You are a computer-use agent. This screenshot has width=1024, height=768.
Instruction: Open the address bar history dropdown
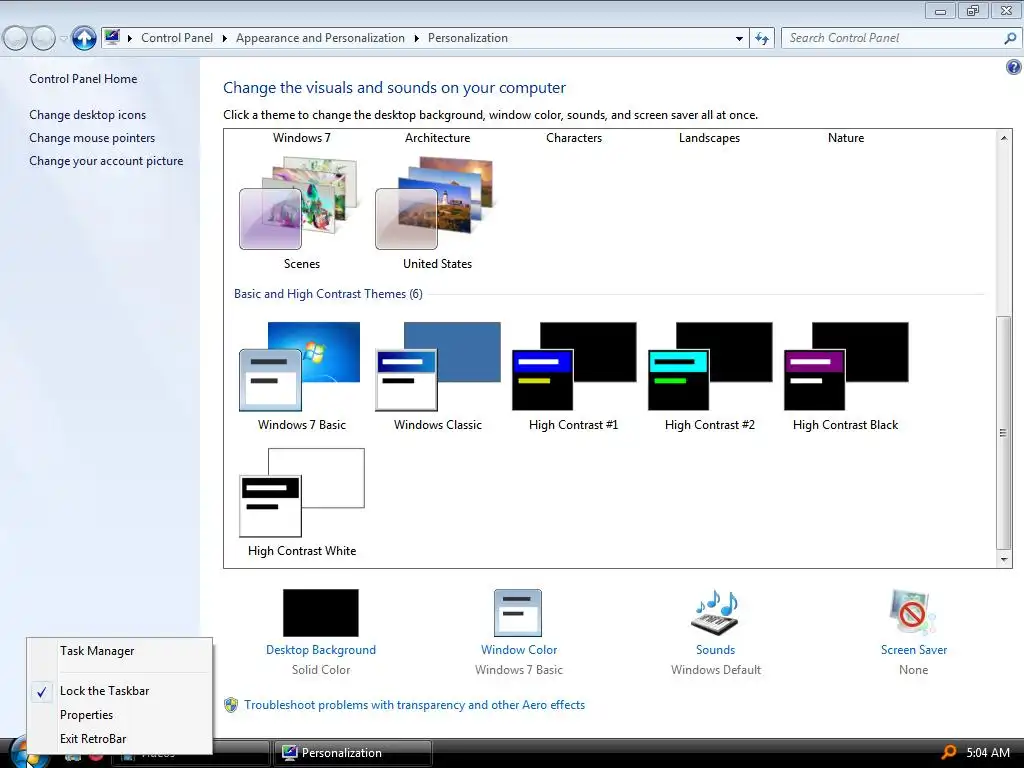[739, 39]
